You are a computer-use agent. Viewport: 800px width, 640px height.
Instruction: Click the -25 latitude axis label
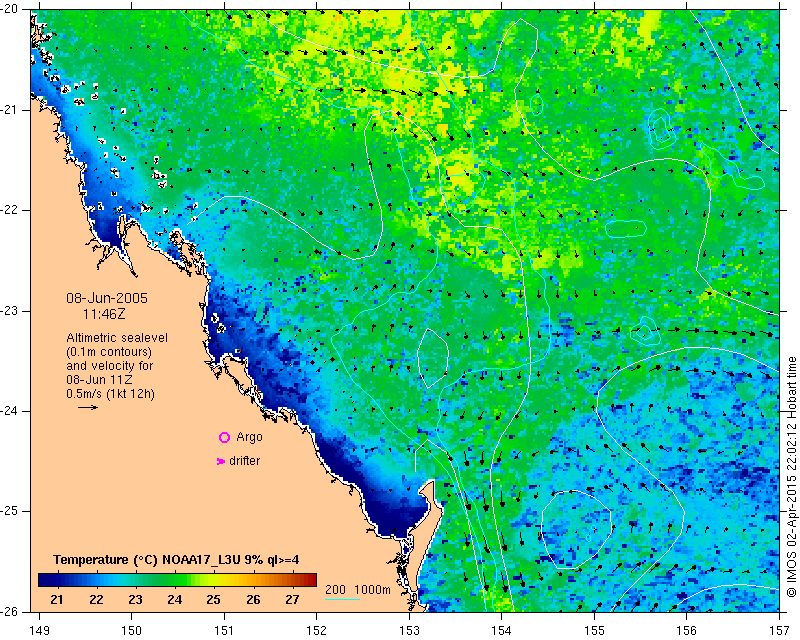pyautogui.click(x=10, y=511)
